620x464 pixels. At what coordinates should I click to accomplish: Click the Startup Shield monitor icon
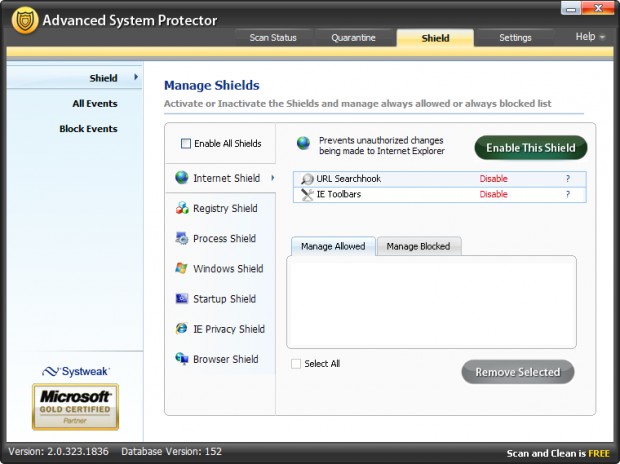181,298
